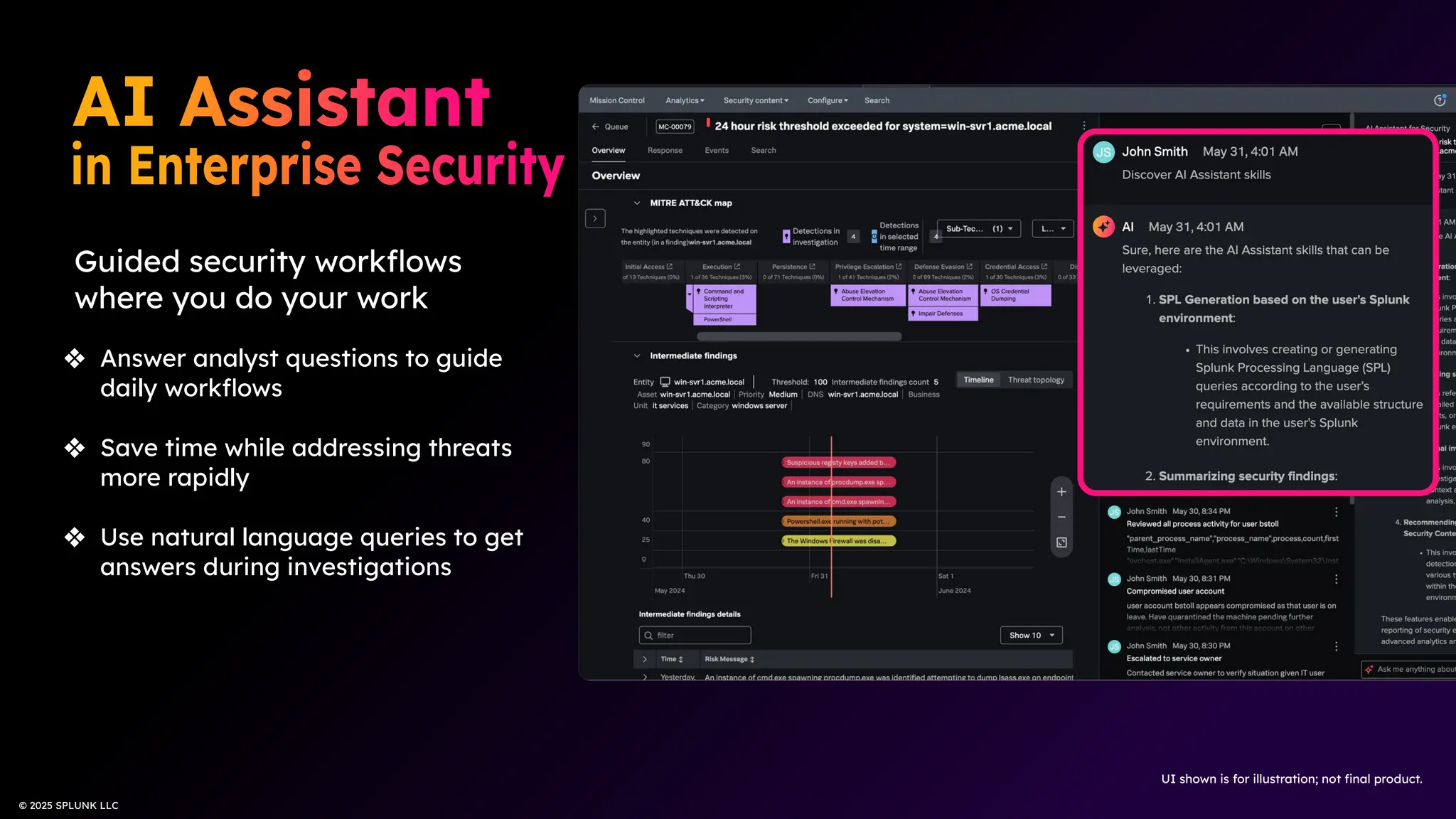The height and width of the screenshot is (819, 1456).
Task: Click John Smith's avatar on the 8:34 PM note
Action: tap(1114, 512)
